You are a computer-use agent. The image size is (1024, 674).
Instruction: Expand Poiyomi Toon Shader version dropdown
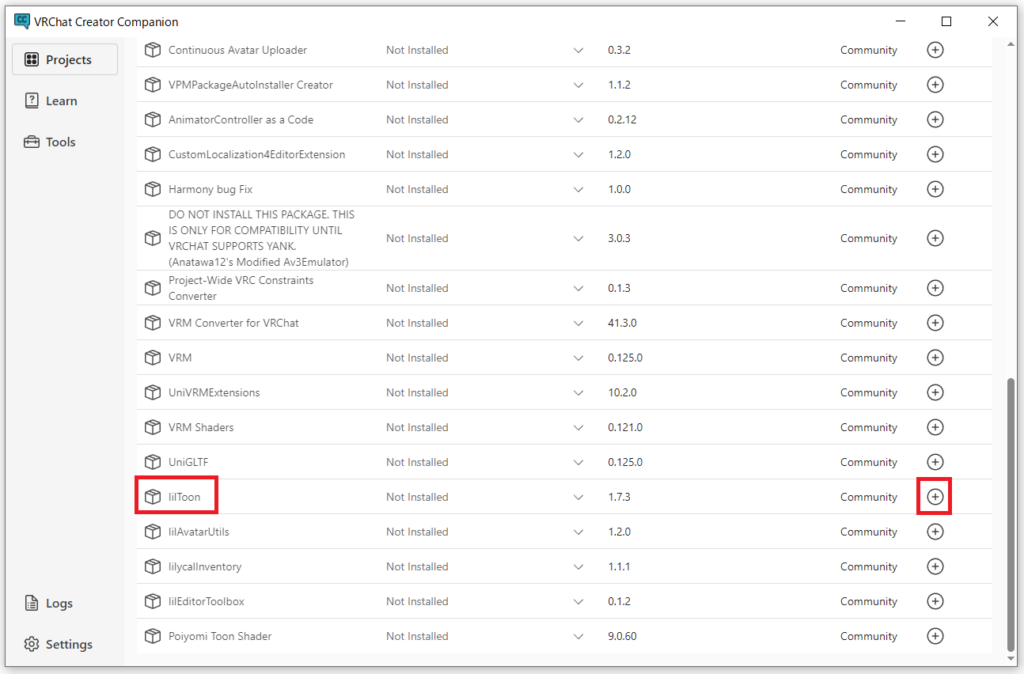pyautogui.click(x=578, y=636)
